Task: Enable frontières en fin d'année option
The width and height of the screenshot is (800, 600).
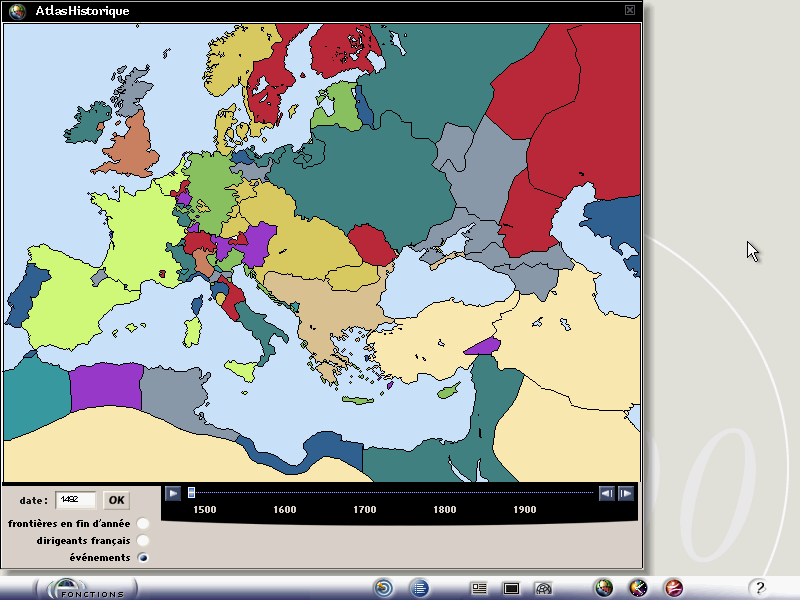Action: pos(143,523)
